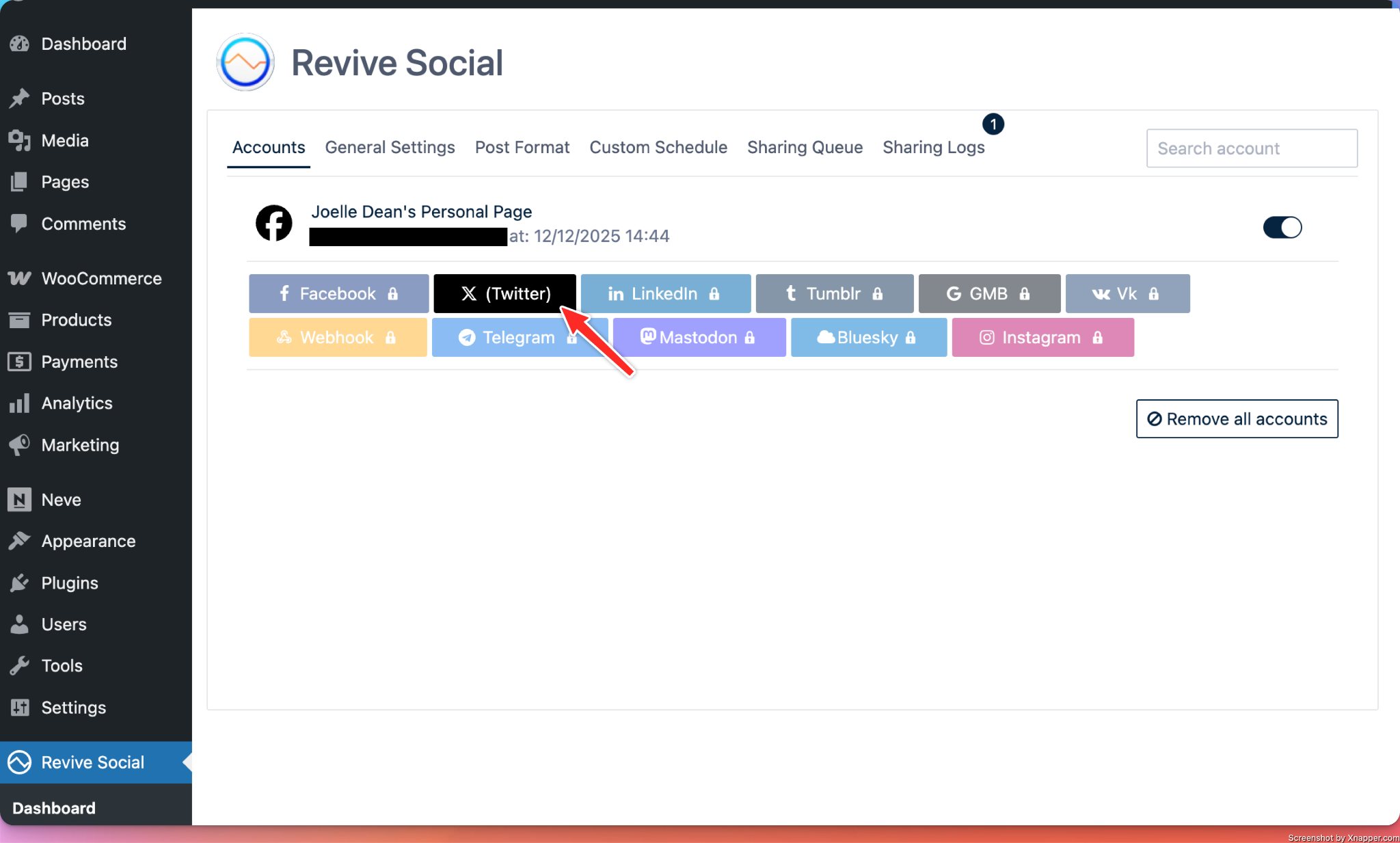Screen dimensions: 1400x843
Task: Click Sharing Logs notification badge
Action: (993, 124)
